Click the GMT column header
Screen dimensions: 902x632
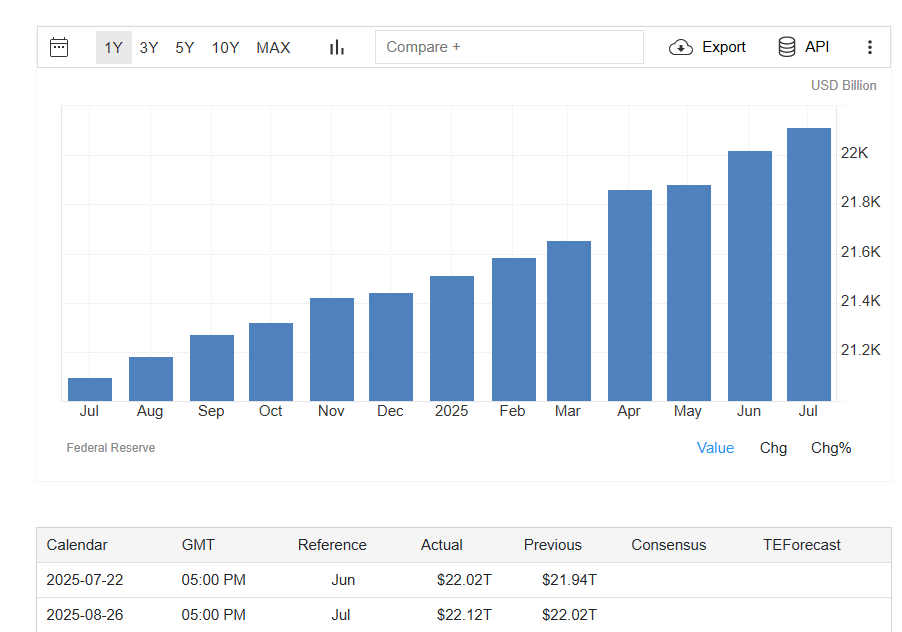point(198,545)
